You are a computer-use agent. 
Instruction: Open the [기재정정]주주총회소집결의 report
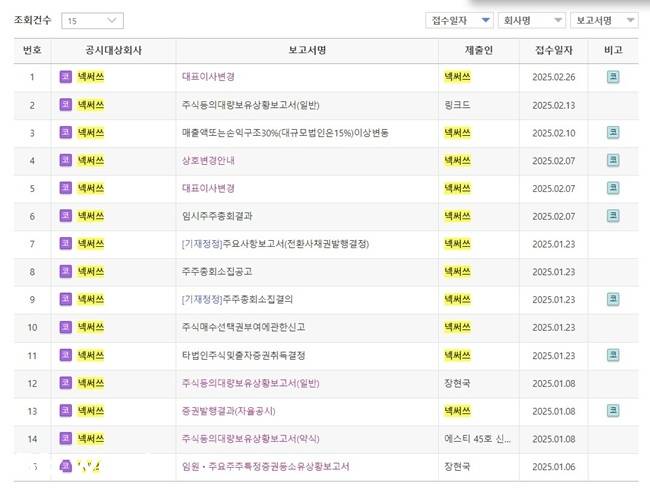(237, 299)
